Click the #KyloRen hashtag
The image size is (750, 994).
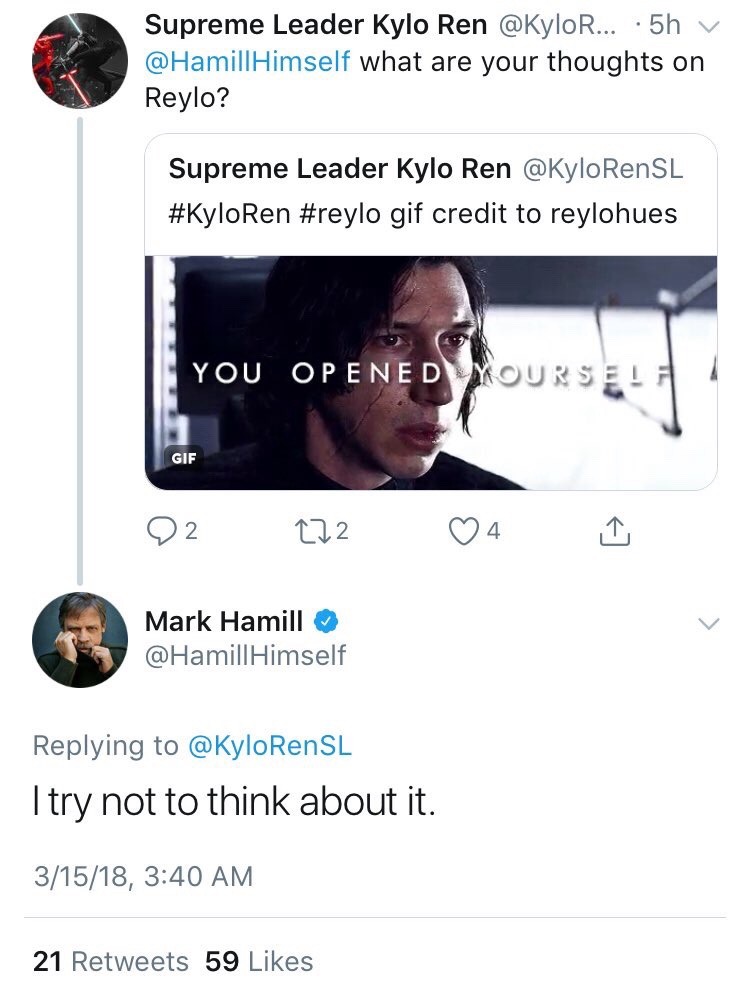pyautogui.click(x=229, y=213)
